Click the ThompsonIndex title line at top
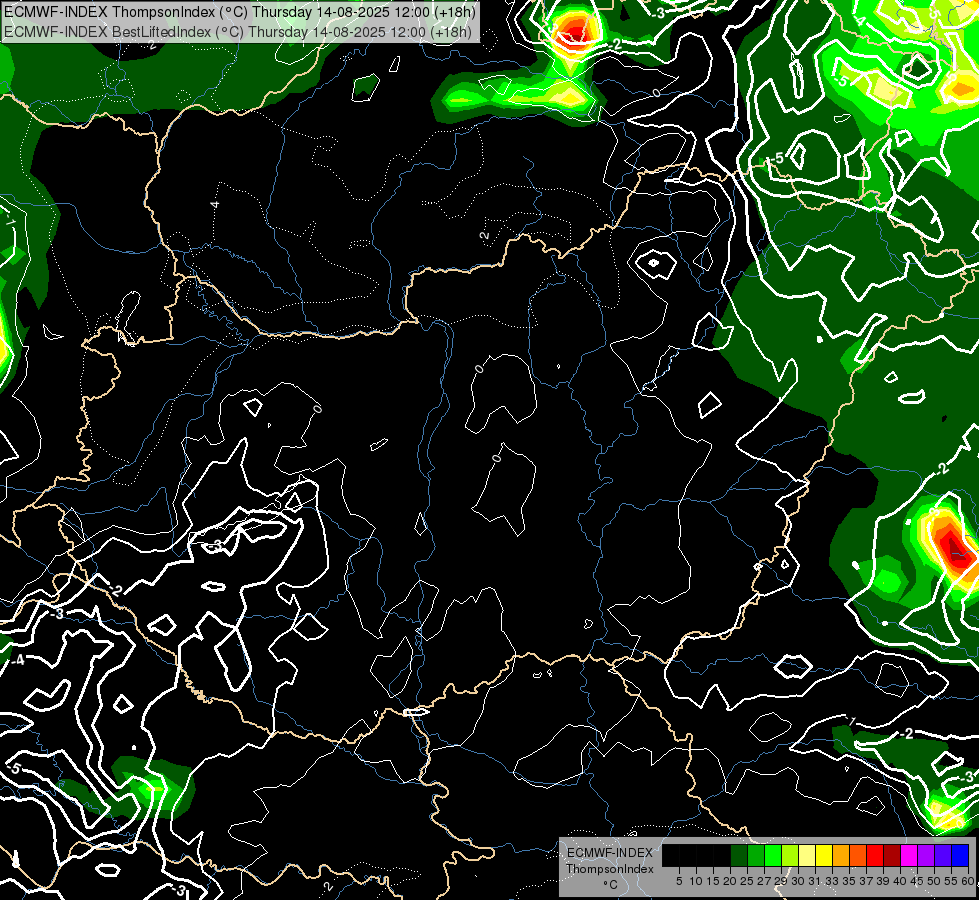Image resolution: width=979 pixels, height=900 pixels. (240, 12)
